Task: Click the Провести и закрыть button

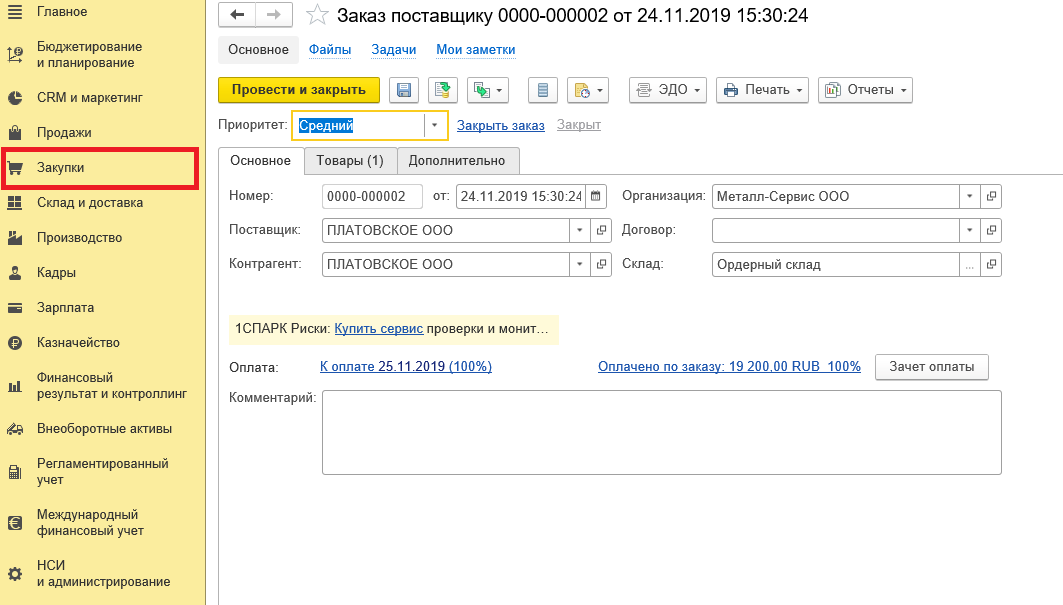Action: (299, 90)
